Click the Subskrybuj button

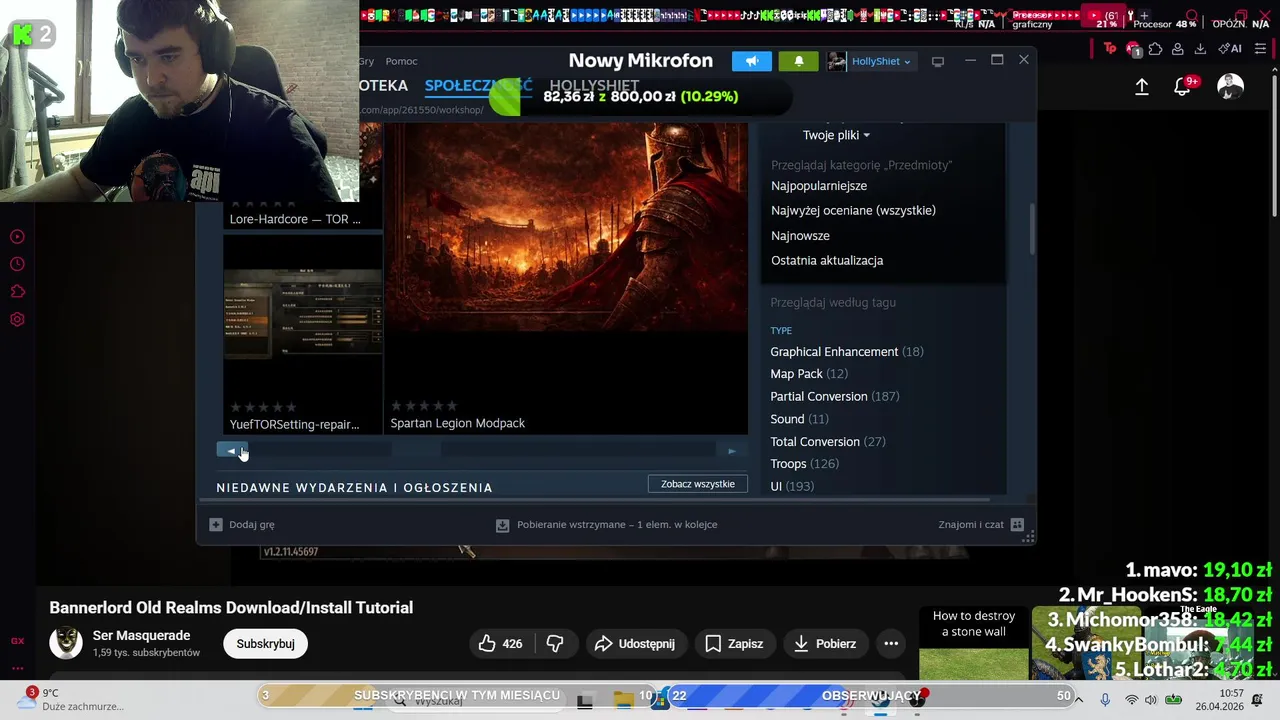[265, 644]
